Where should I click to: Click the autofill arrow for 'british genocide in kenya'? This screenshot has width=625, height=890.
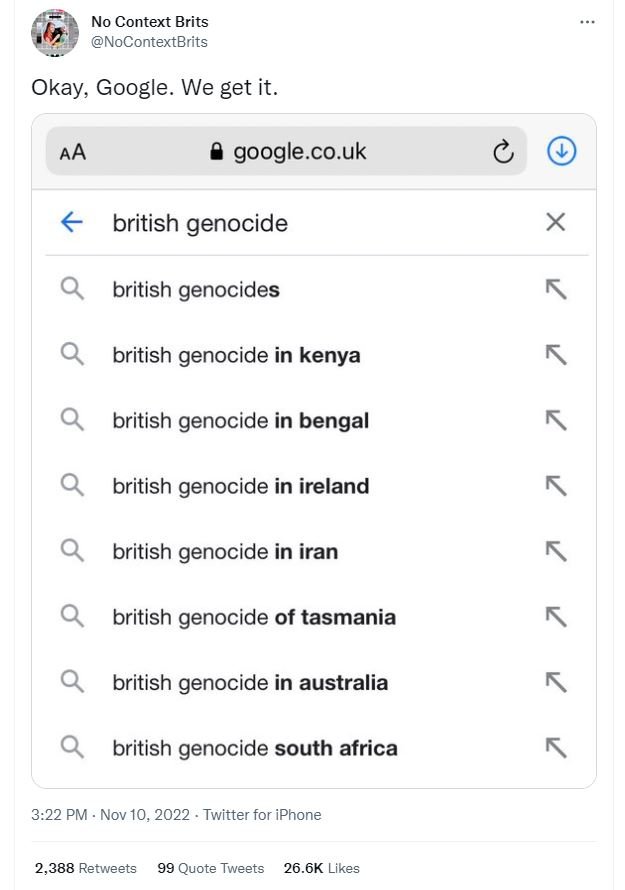click(556, 354)
